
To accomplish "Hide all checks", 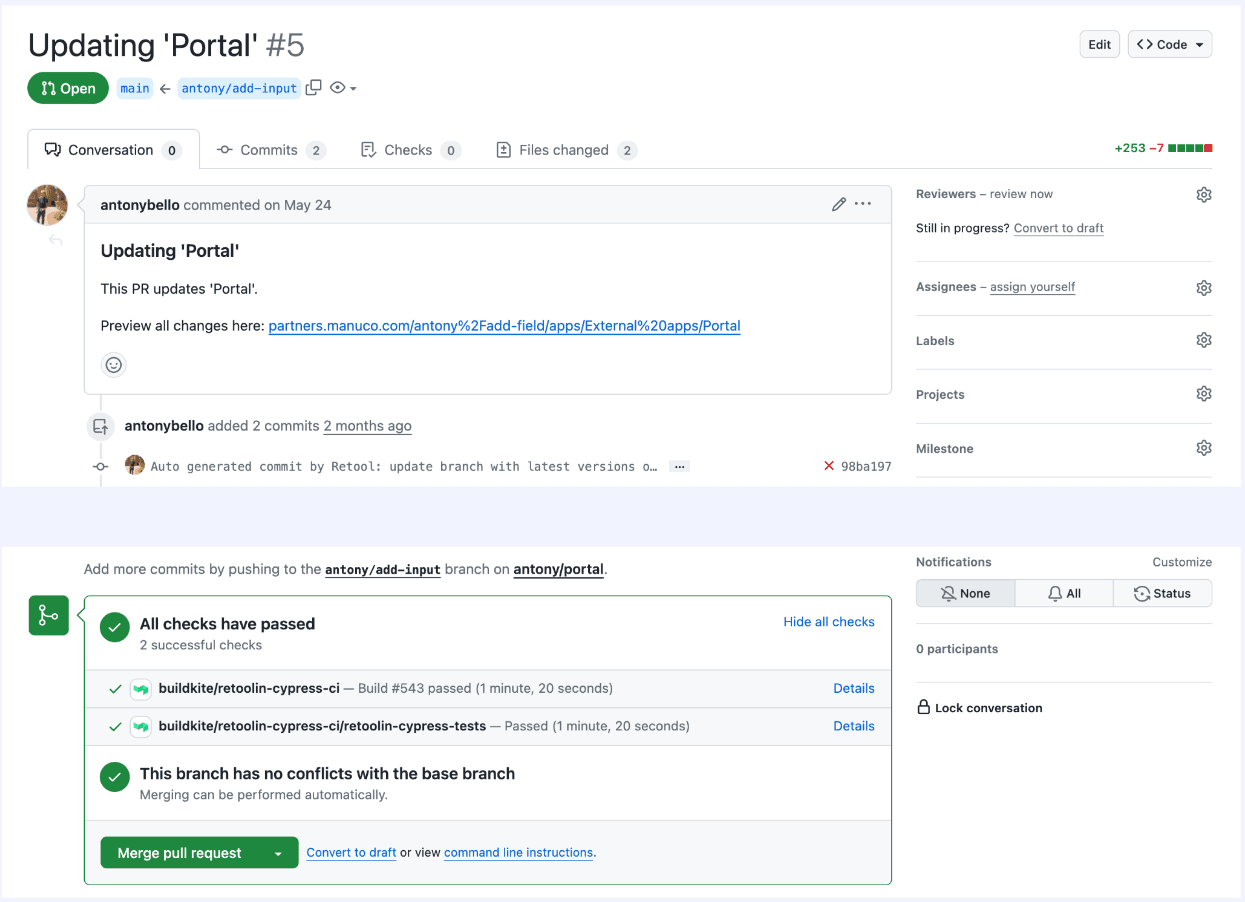I will click(x=828, y=621).
